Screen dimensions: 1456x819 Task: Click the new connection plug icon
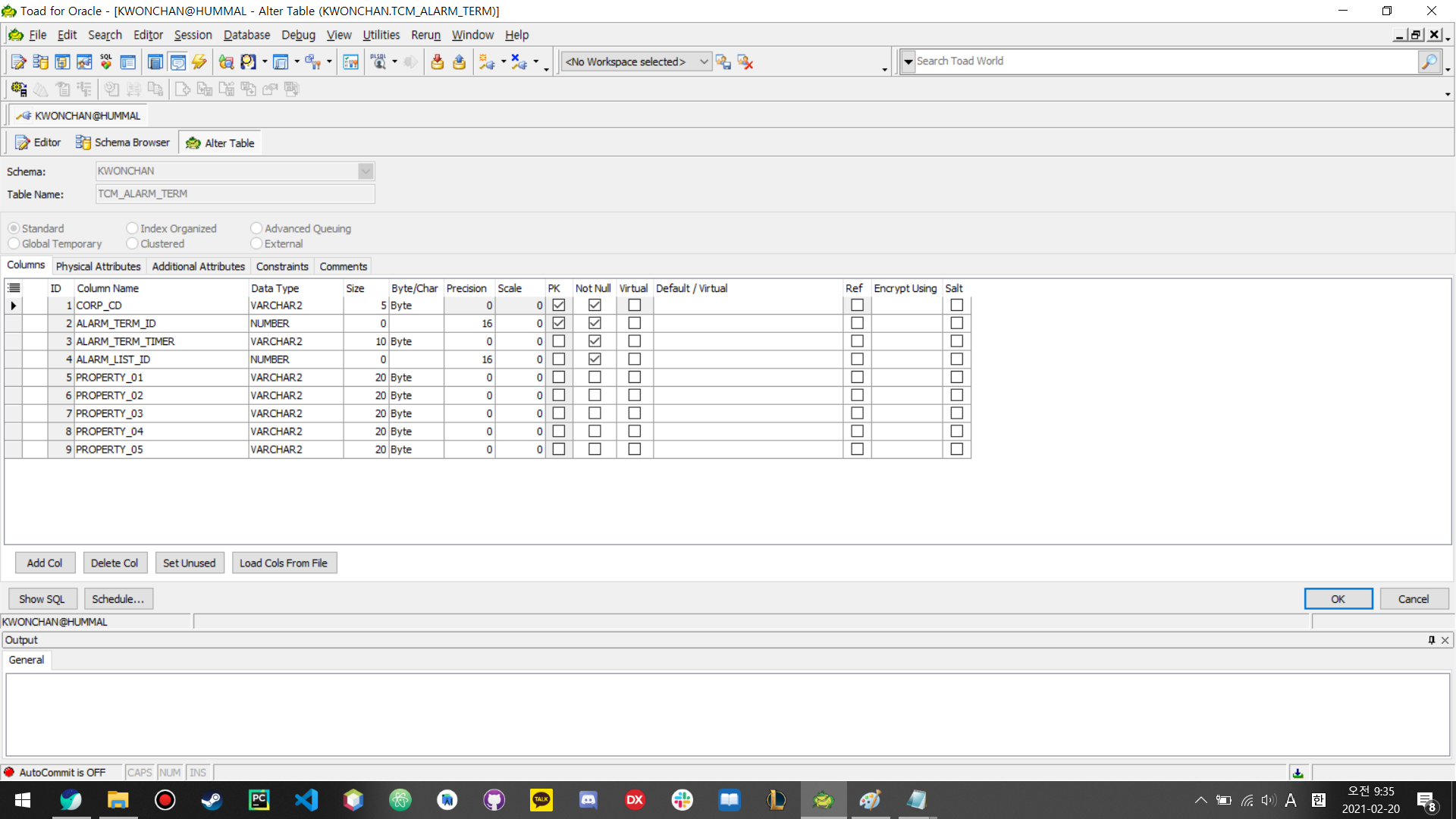[486, 62]
